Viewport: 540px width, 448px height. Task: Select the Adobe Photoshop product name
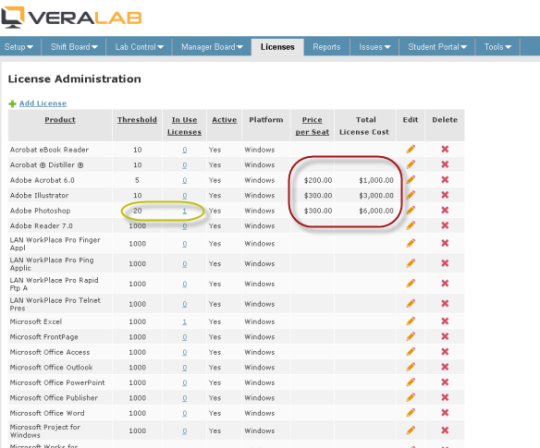[x=40, y=211]
